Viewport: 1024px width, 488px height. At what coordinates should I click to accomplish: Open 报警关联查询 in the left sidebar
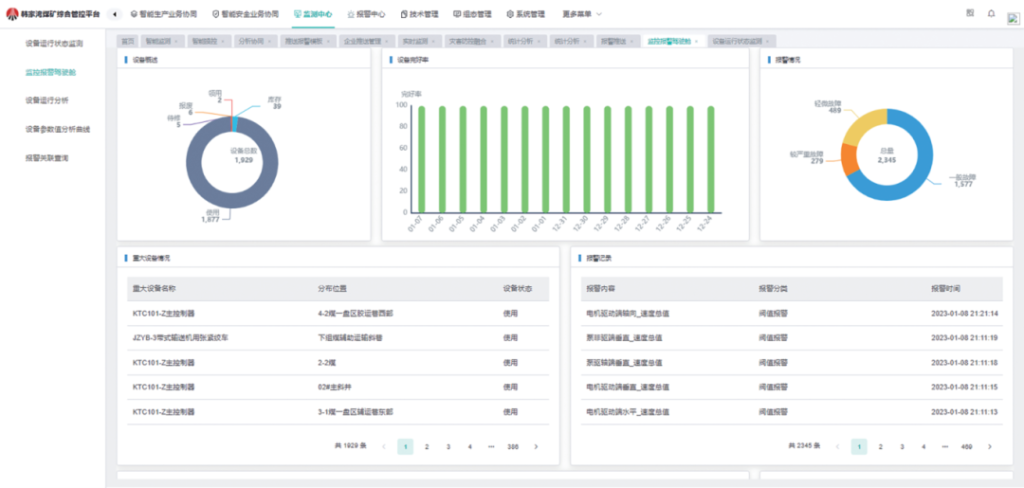[47, 158]
